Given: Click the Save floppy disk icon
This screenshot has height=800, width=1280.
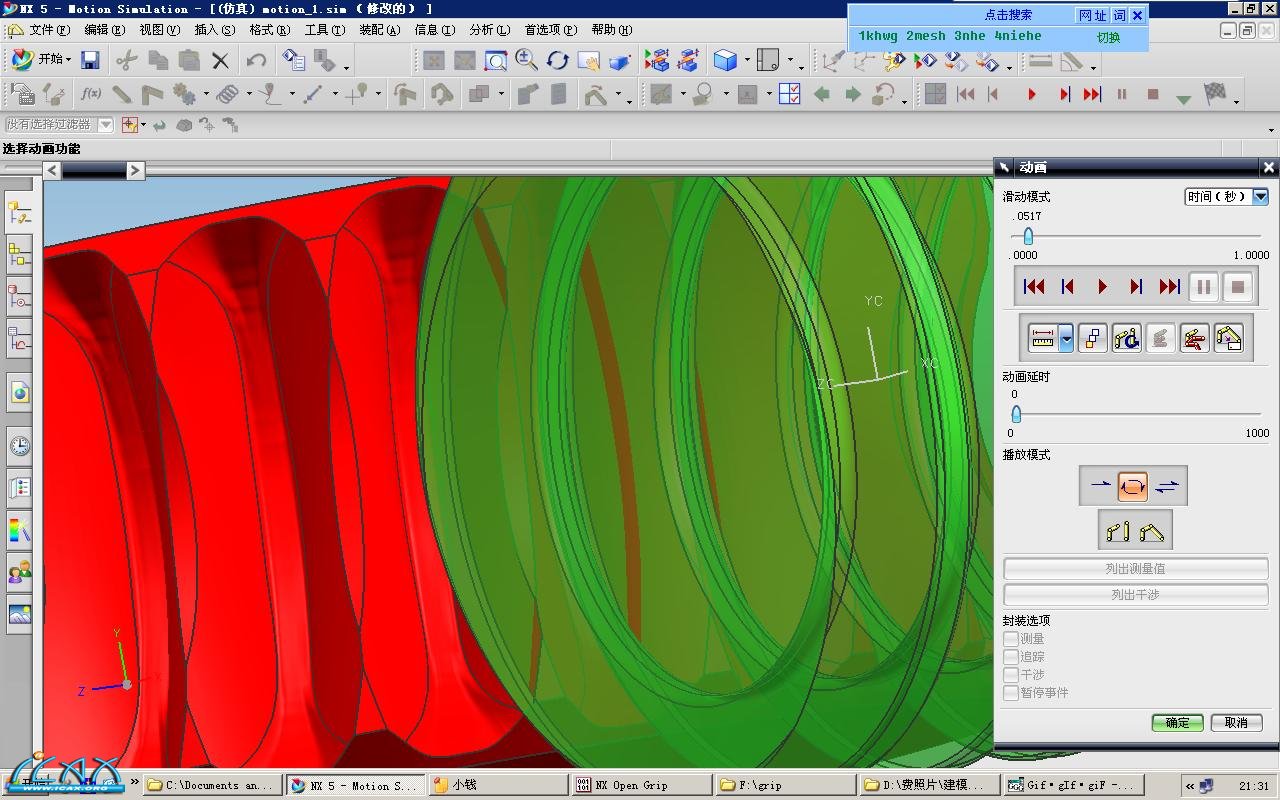Looking at the screenshot, I should (90, 60).
